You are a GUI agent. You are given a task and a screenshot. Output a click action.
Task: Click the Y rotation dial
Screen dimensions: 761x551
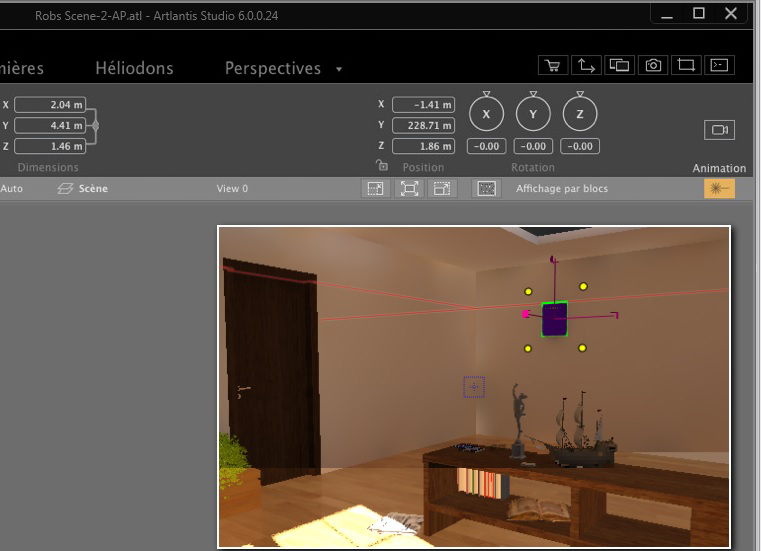pyautogui.click(x=533, y=115)
